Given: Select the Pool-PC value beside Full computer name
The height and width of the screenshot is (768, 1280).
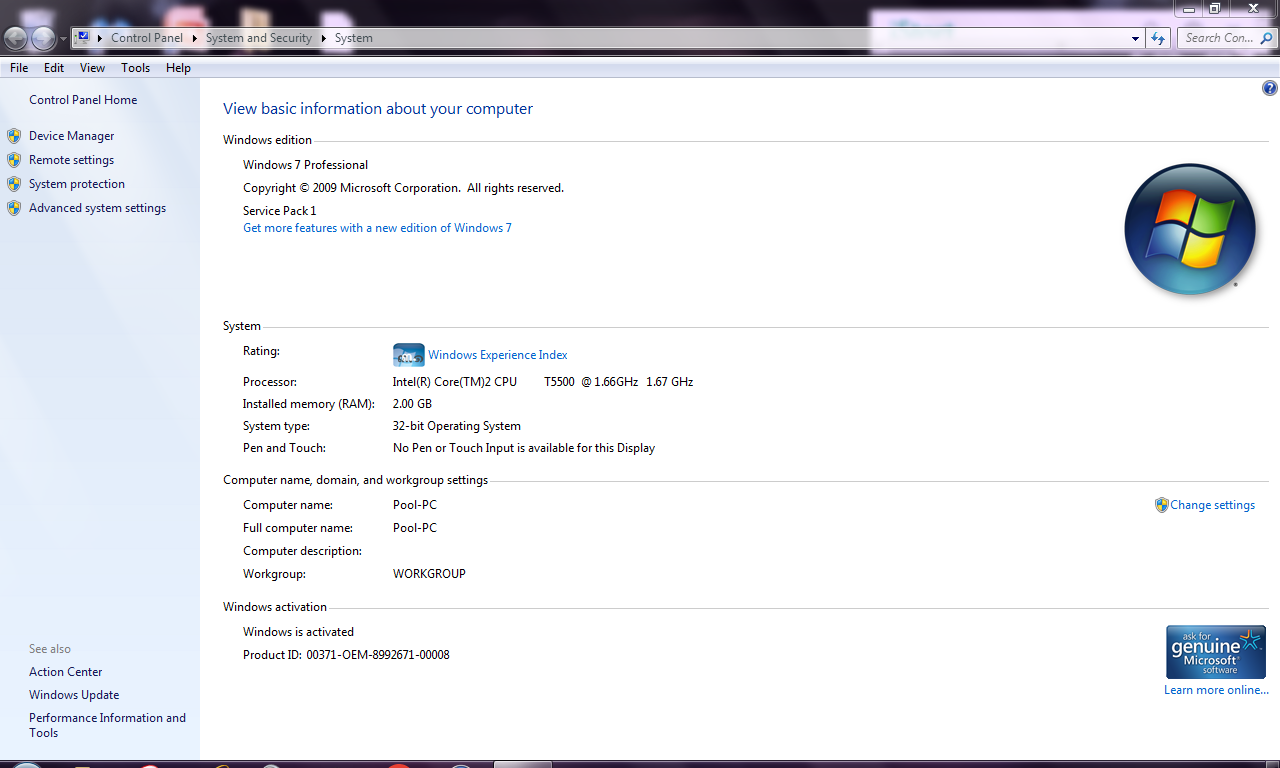Looking at the screenshot, I should pos(415,528).
